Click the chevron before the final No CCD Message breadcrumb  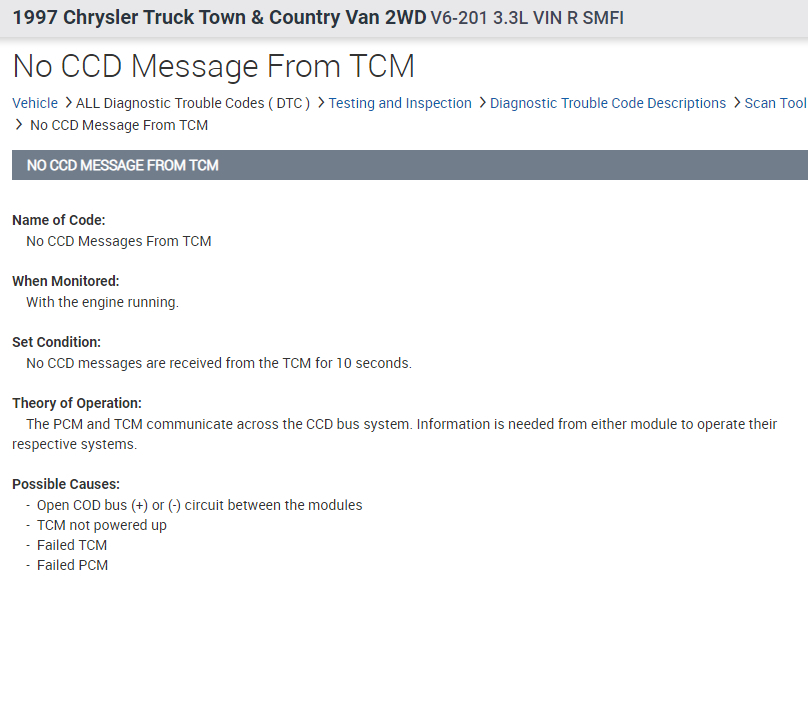coord(19,125)
